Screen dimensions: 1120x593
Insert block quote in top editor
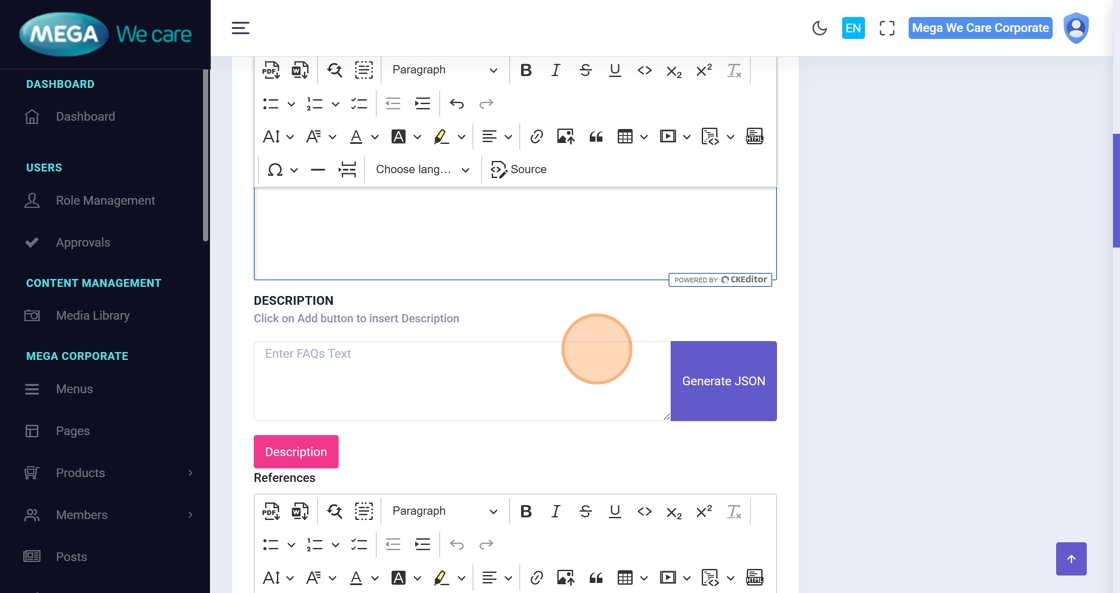tap(596, 137)
